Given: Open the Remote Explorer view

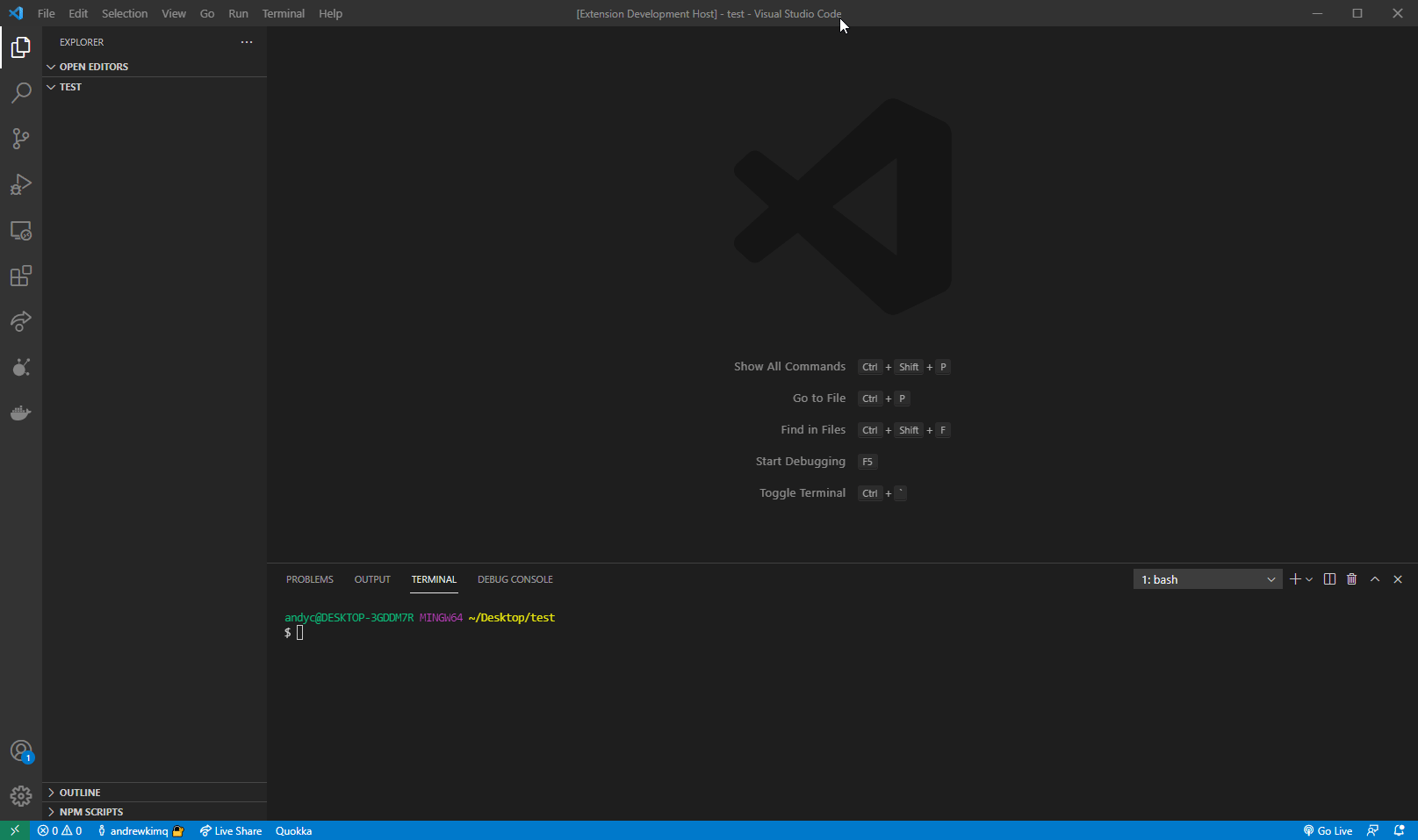Looking at the screenshot, I should pos(21,230).
